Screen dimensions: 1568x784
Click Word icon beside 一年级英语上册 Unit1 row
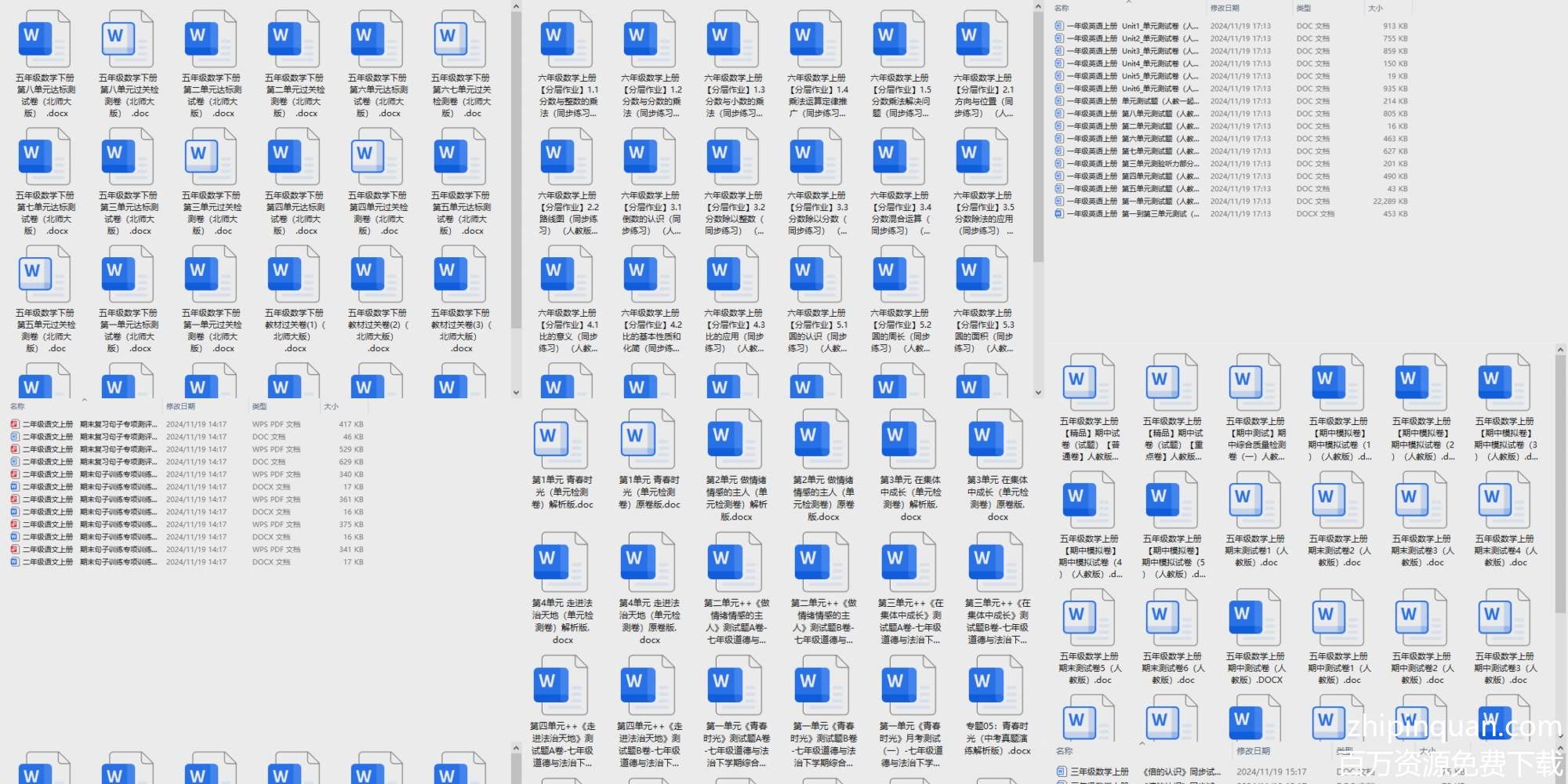[x=1060, y=26]
